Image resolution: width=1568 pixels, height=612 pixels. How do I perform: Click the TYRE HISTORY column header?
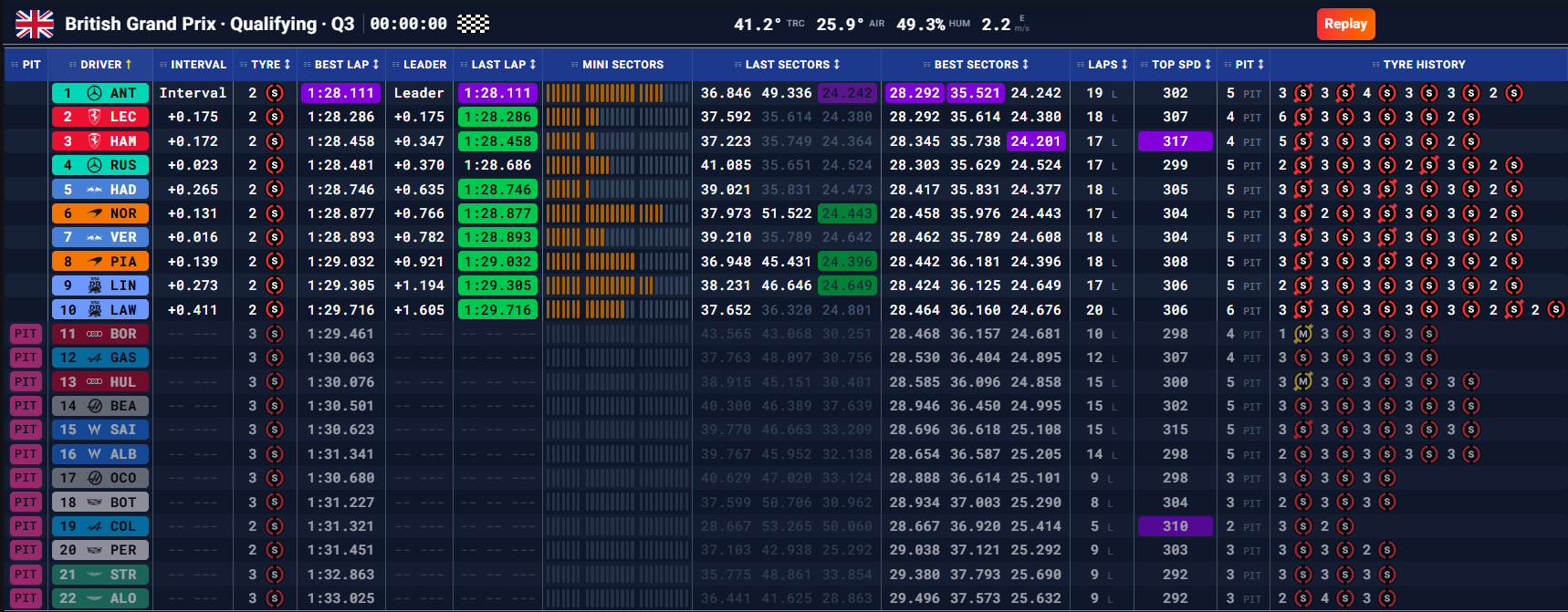click(x=1418, y=65)
